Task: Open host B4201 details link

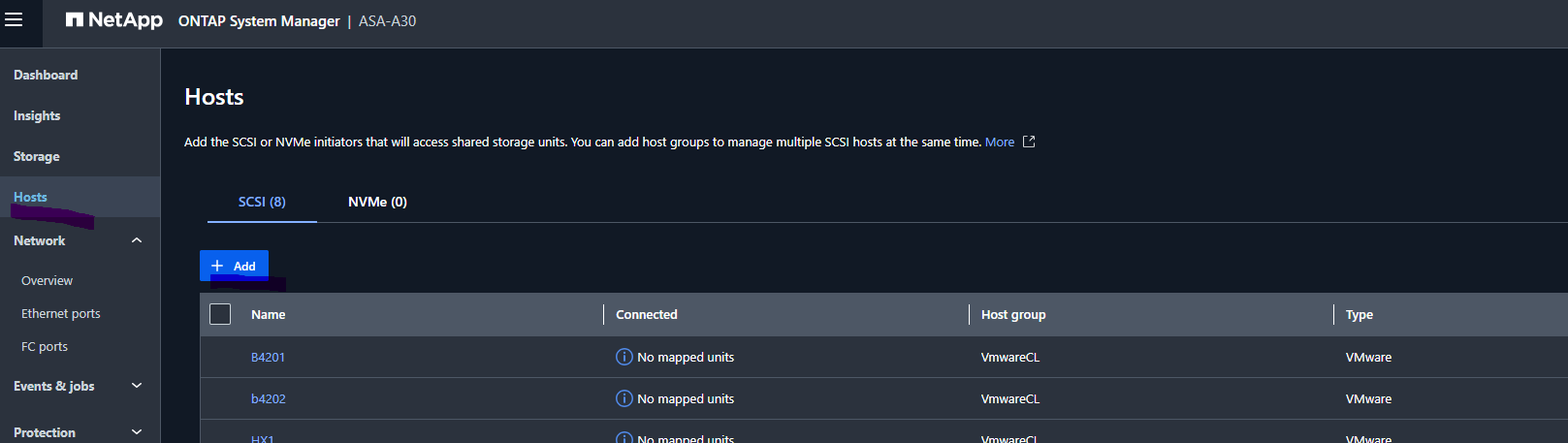Action: pos(268,357)
